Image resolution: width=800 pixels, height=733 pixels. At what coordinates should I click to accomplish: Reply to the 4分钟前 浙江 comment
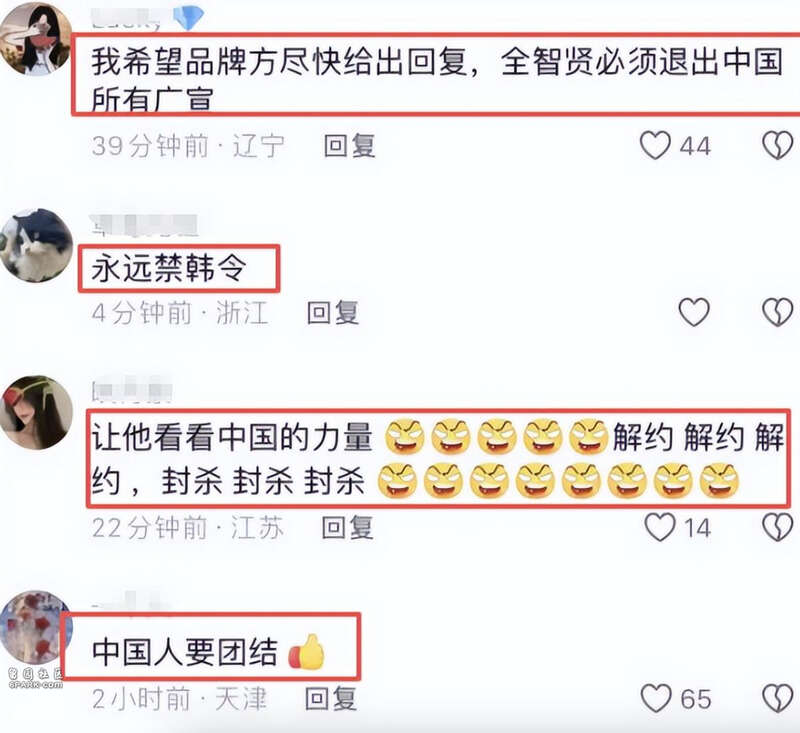coord(333,312)
